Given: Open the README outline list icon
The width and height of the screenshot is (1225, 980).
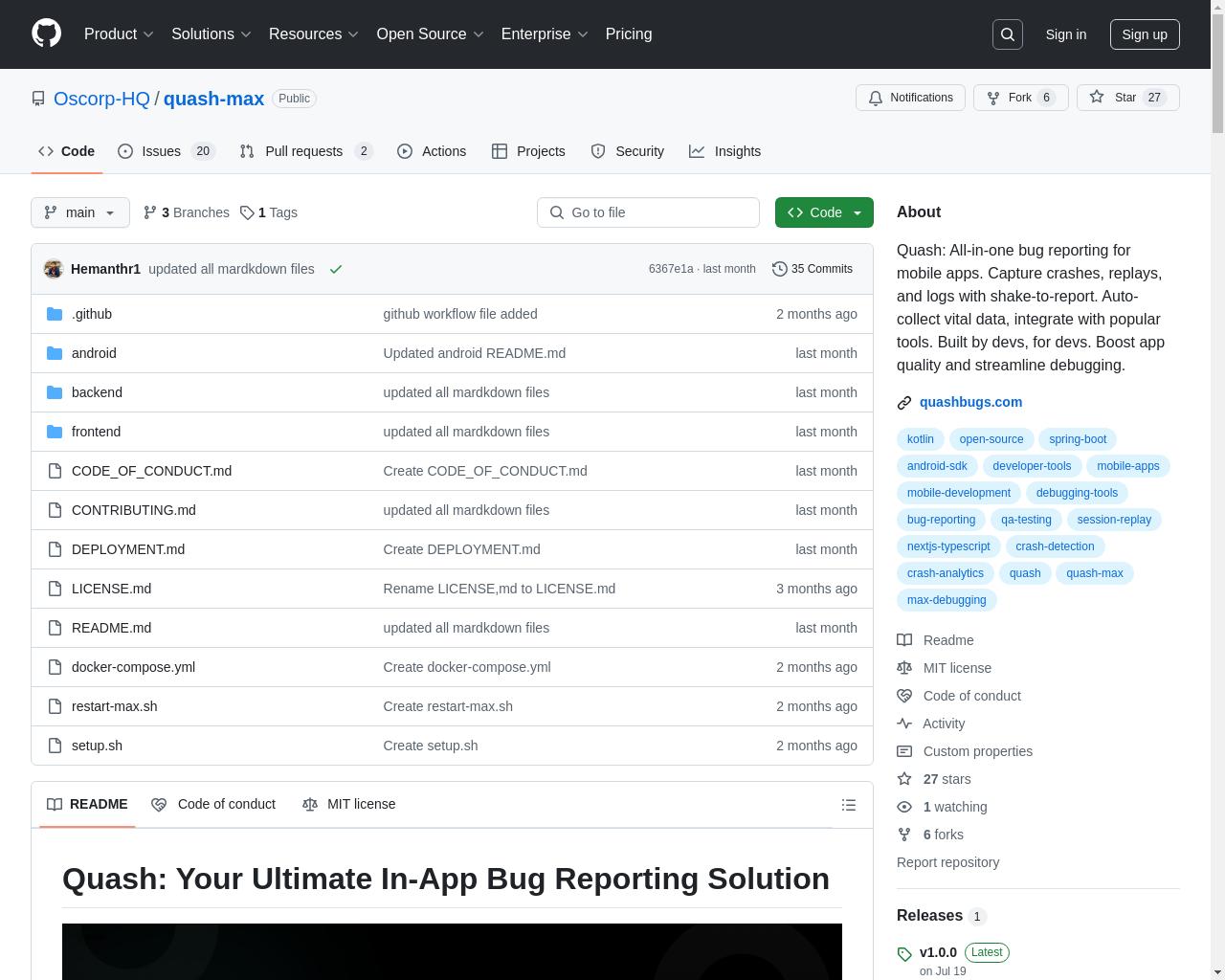Looking at the screenshot, I should [849, 805].
